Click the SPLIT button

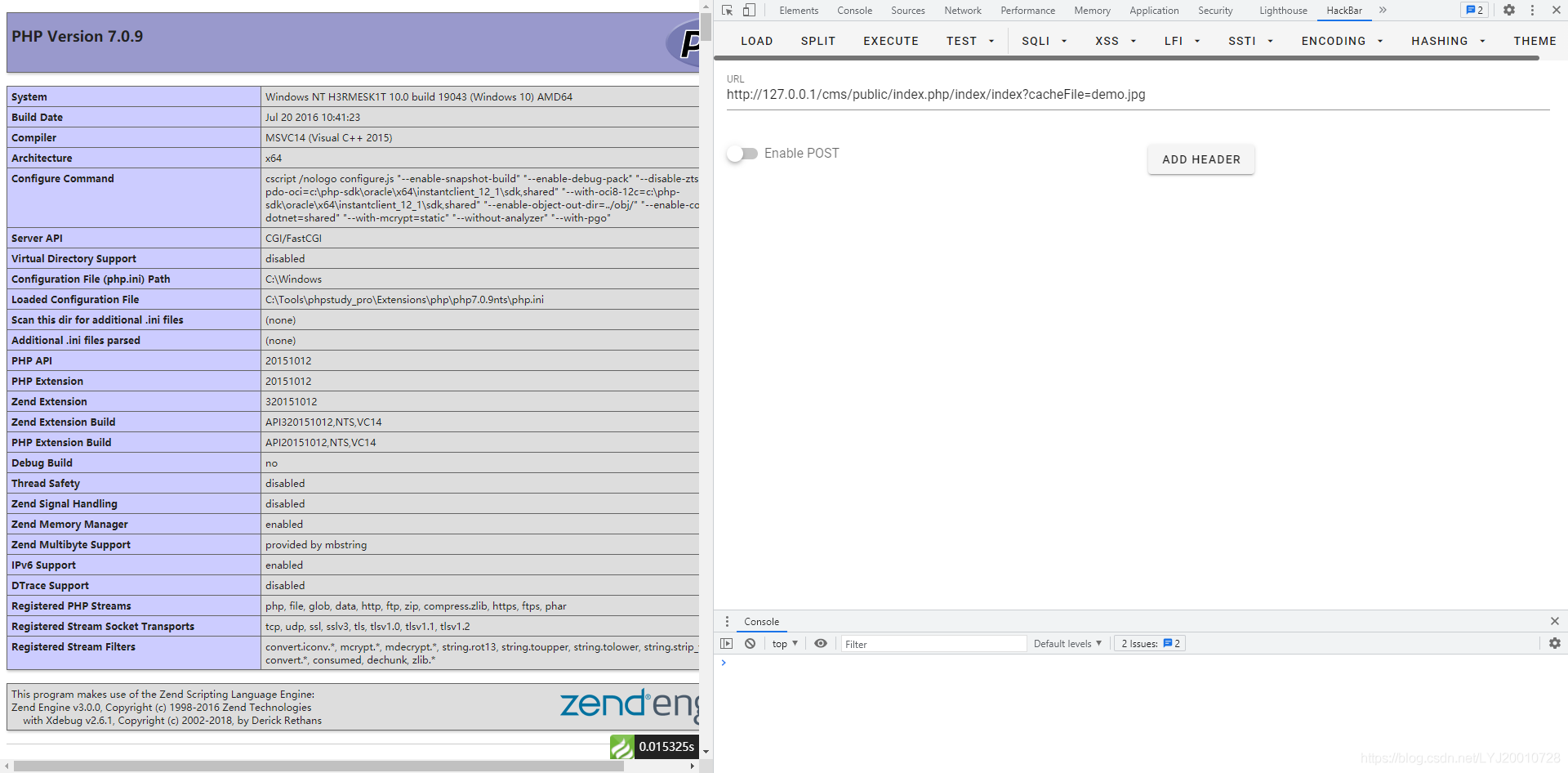point(817,41)
